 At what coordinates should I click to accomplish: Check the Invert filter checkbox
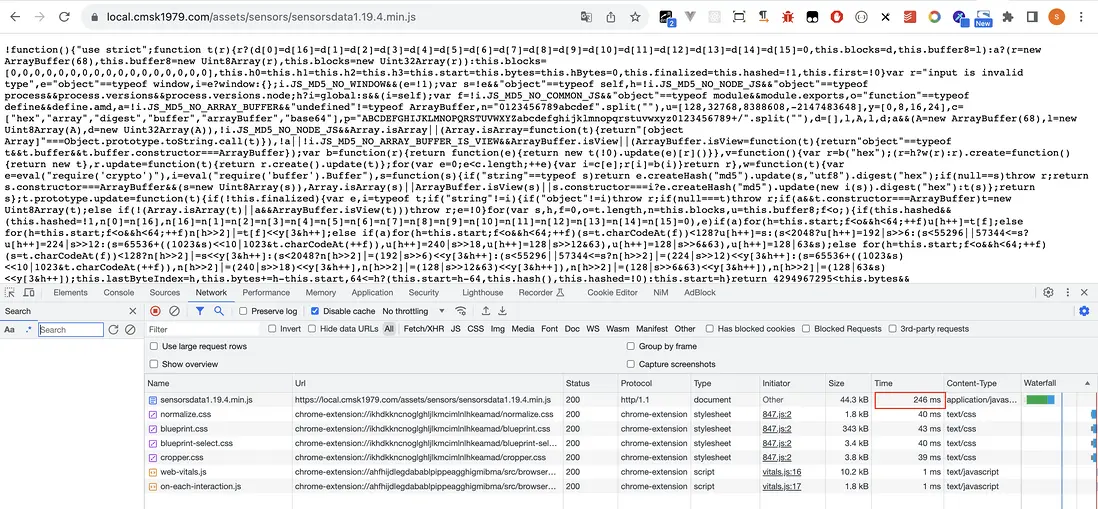(272, 329)
